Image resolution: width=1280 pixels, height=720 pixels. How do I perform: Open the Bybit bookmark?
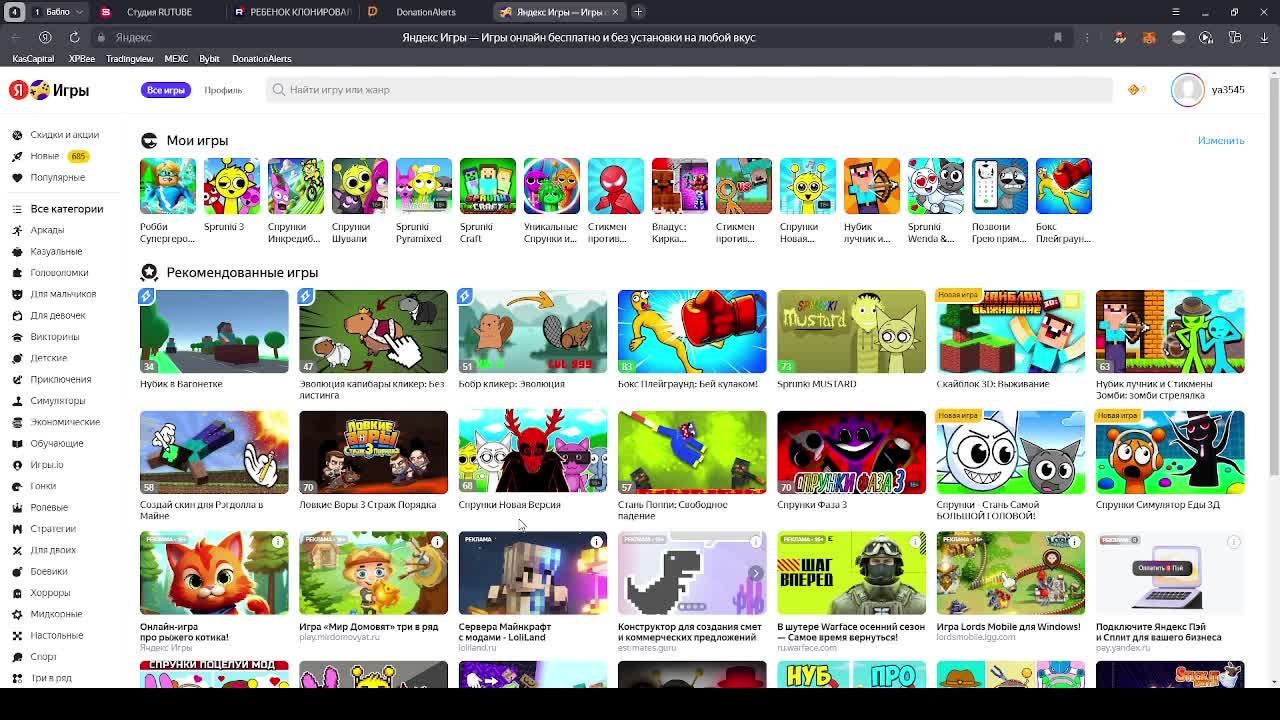pyautogui.click(x=209, y=59)
